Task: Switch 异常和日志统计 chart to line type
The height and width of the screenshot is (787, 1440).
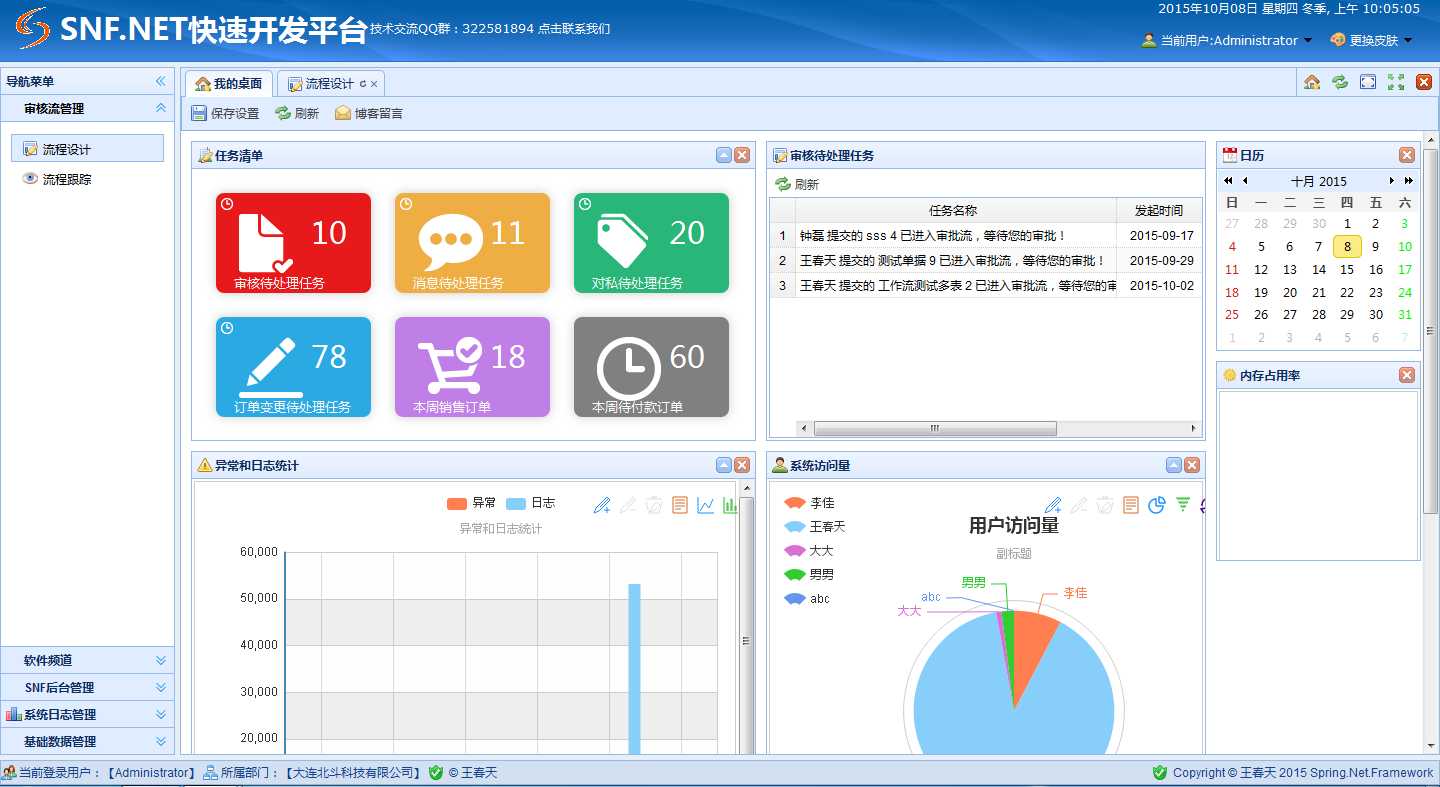Action: click(706, 506)
